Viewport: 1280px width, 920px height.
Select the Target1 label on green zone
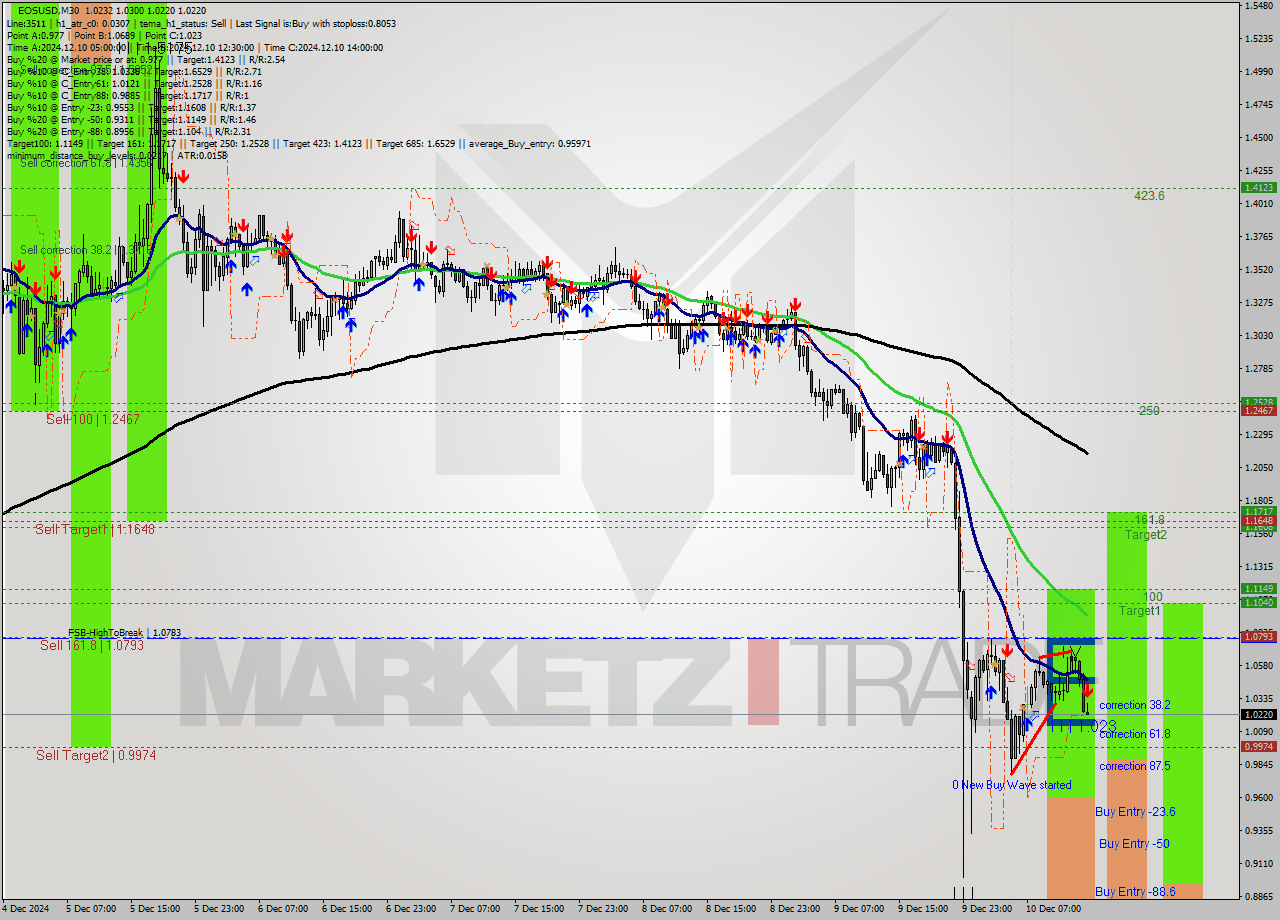tap(1139, 610)
